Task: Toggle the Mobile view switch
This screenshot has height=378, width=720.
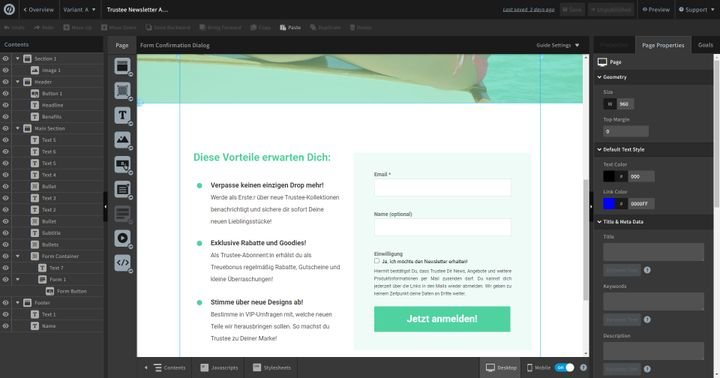Action: [564, 367]
